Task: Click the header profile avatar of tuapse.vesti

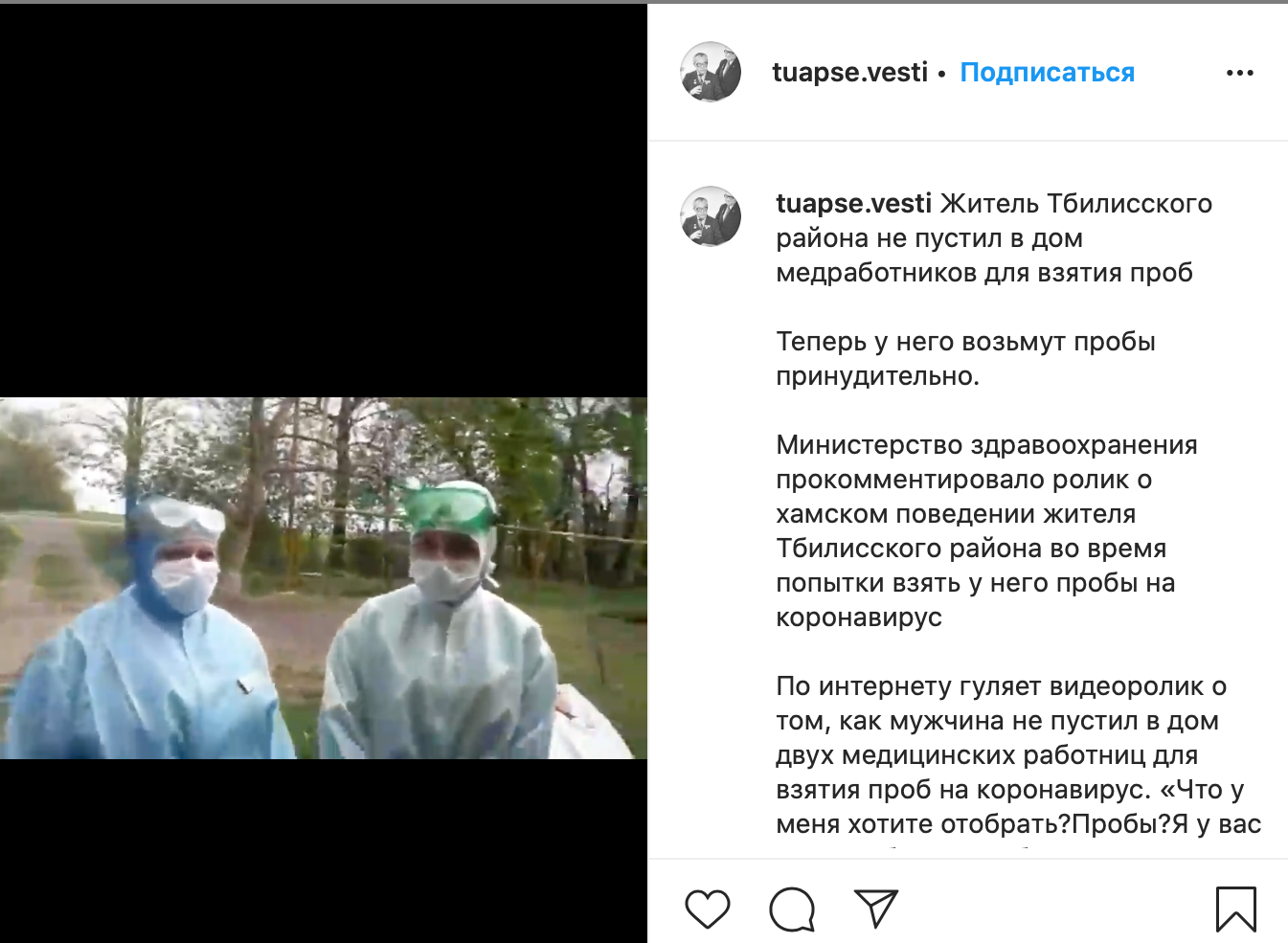Action: [711, 72]
